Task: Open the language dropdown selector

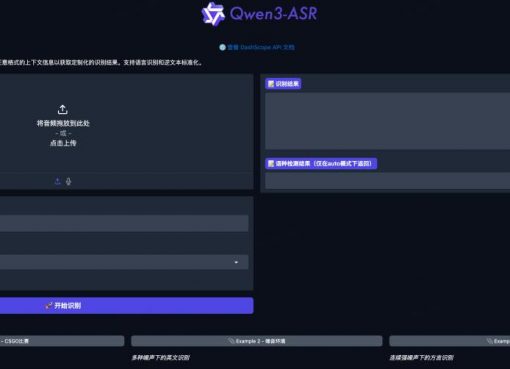Action: 124,262
